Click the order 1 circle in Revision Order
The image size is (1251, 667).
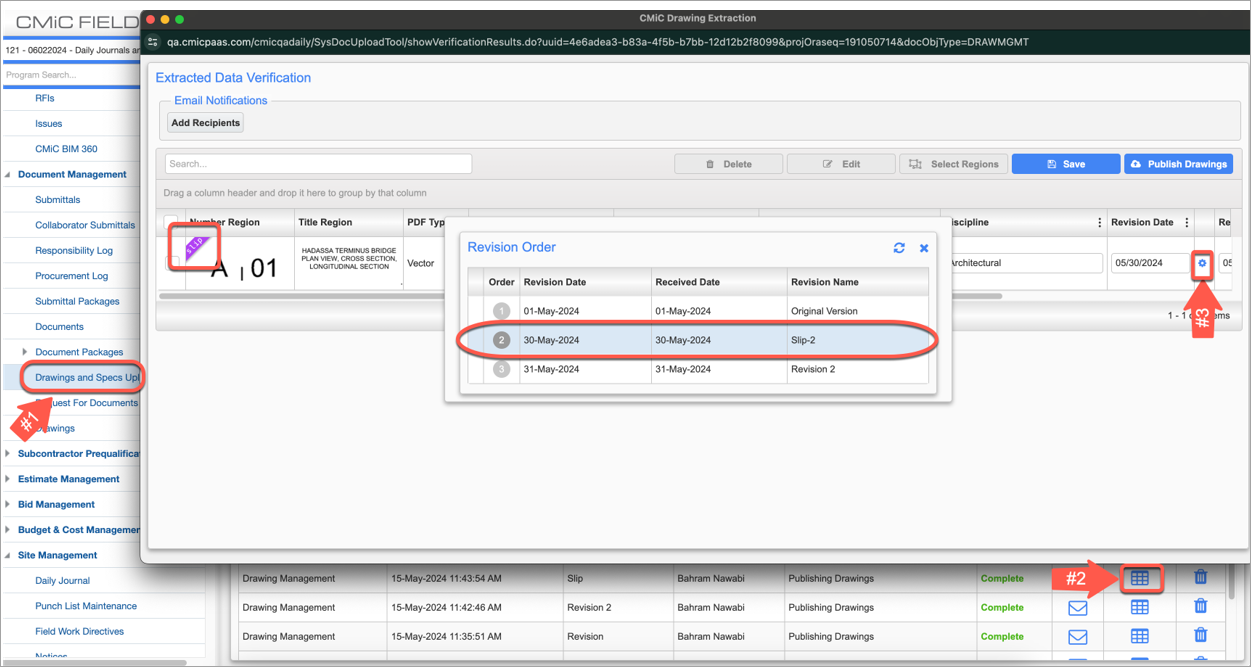[501, 311]
